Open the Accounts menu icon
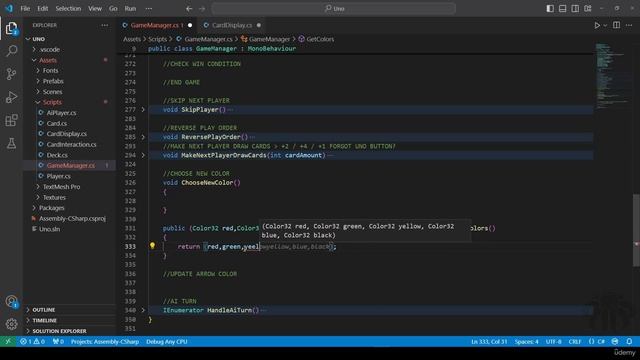Screen dimensions: 640x360 (11, 301)
